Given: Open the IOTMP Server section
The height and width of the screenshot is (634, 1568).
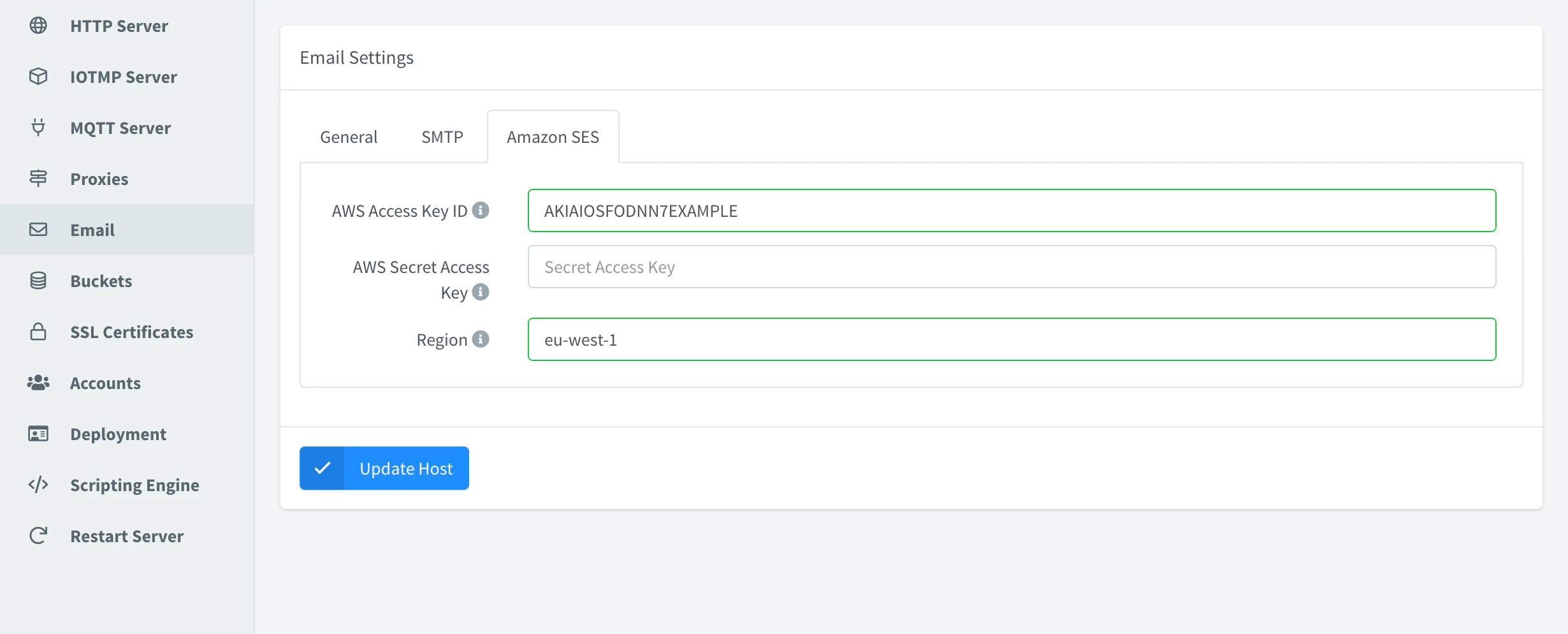Looking at the screenshot, I should 127,77.
